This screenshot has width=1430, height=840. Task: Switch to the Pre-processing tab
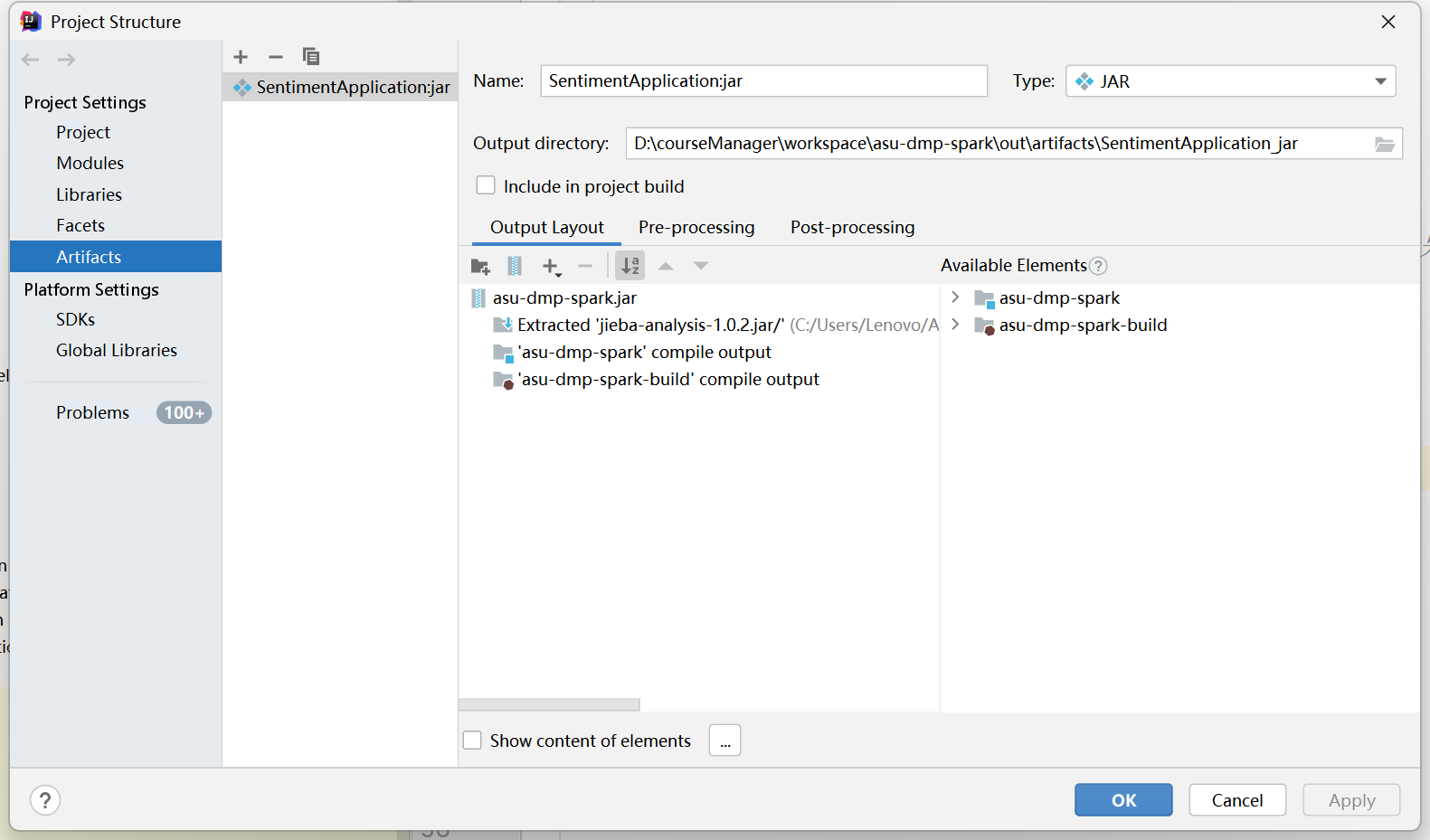696,227
